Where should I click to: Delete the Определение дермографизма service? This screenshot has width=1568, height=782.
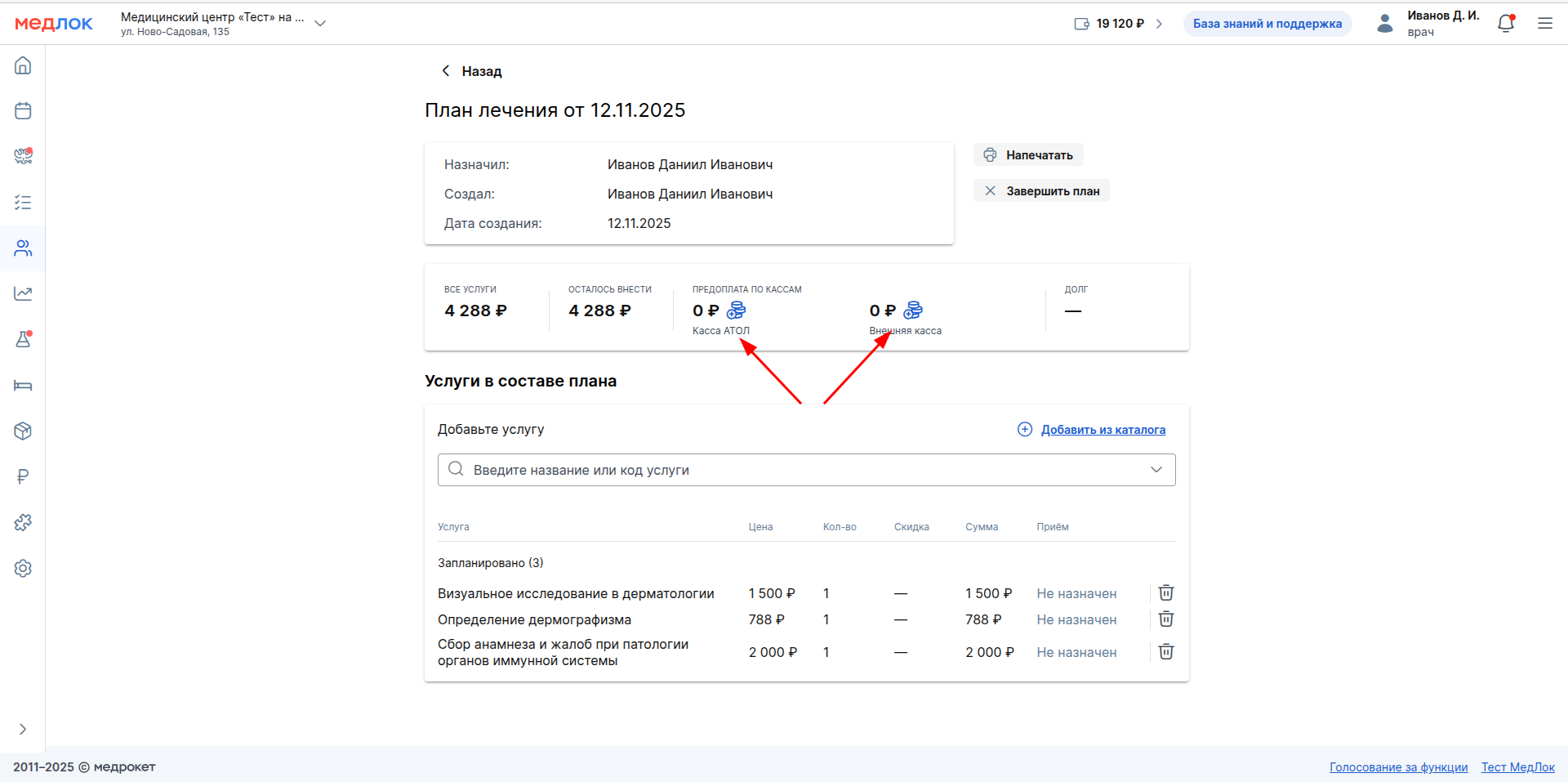pos(1166,619)
